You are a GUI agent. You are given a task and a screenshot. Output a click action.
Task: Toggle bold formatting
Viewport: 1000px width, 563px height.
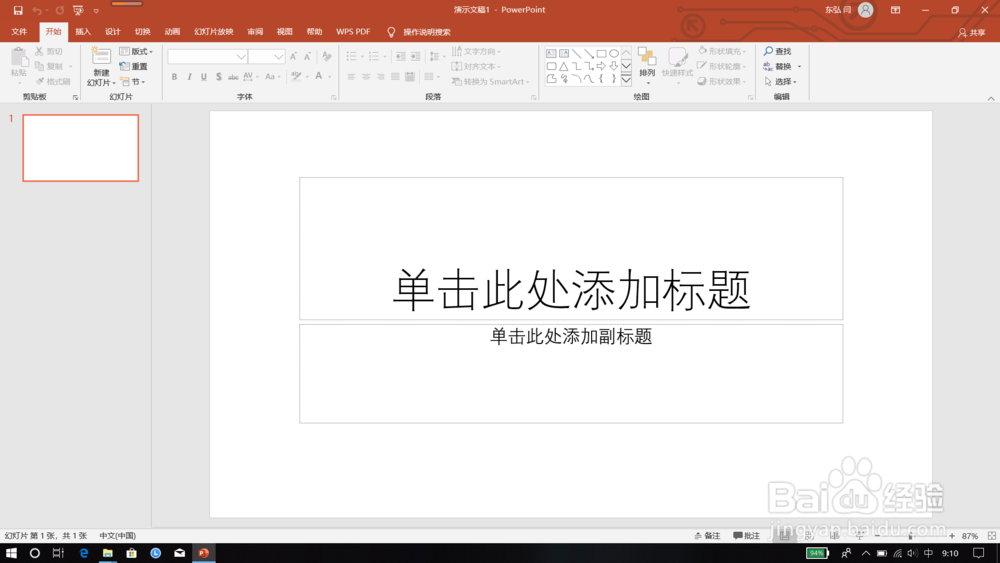[x=174, y=77]
